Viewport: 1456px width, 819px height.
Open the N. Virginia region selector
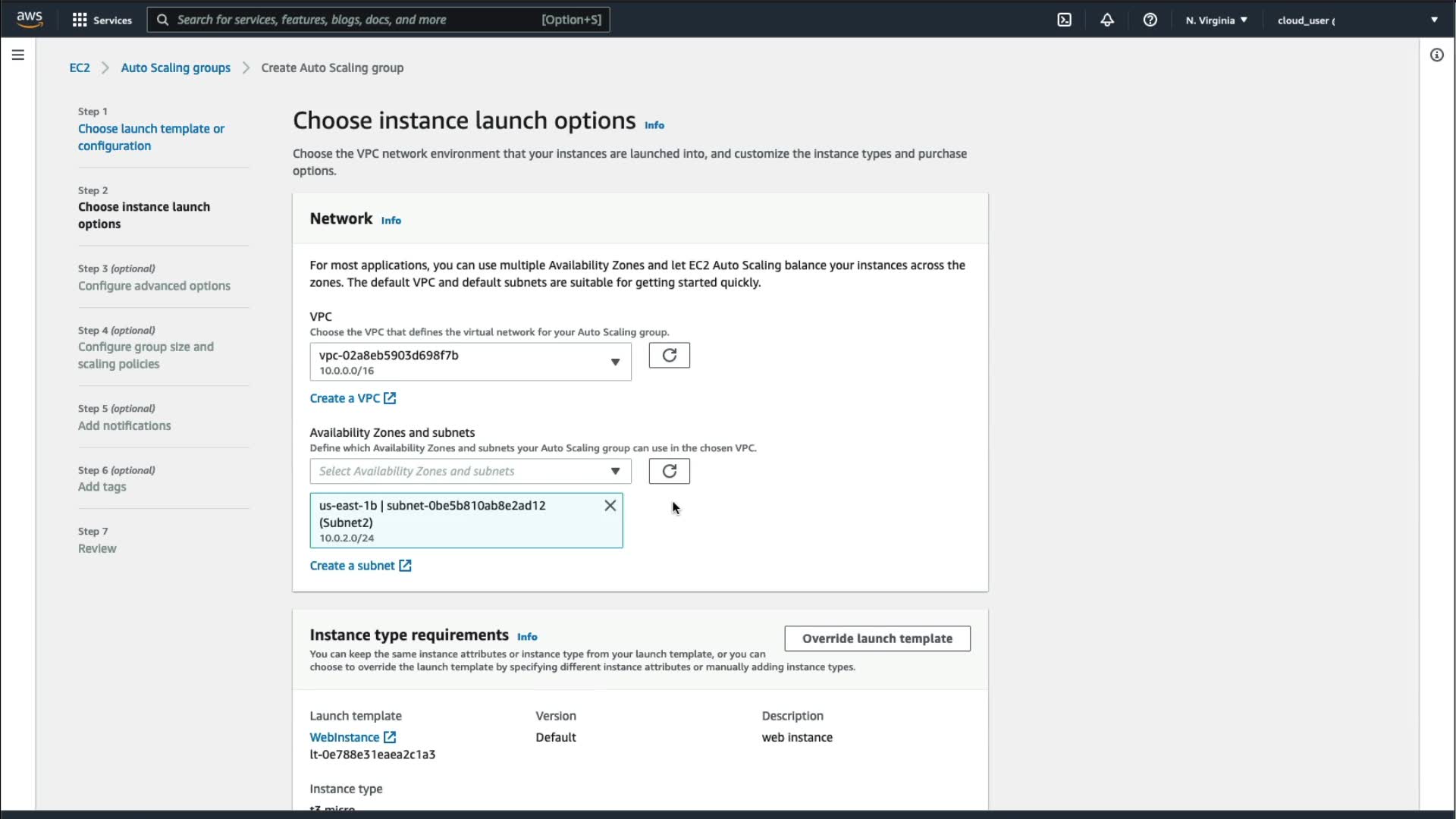pyautogui.click(x=1216, y=20)
